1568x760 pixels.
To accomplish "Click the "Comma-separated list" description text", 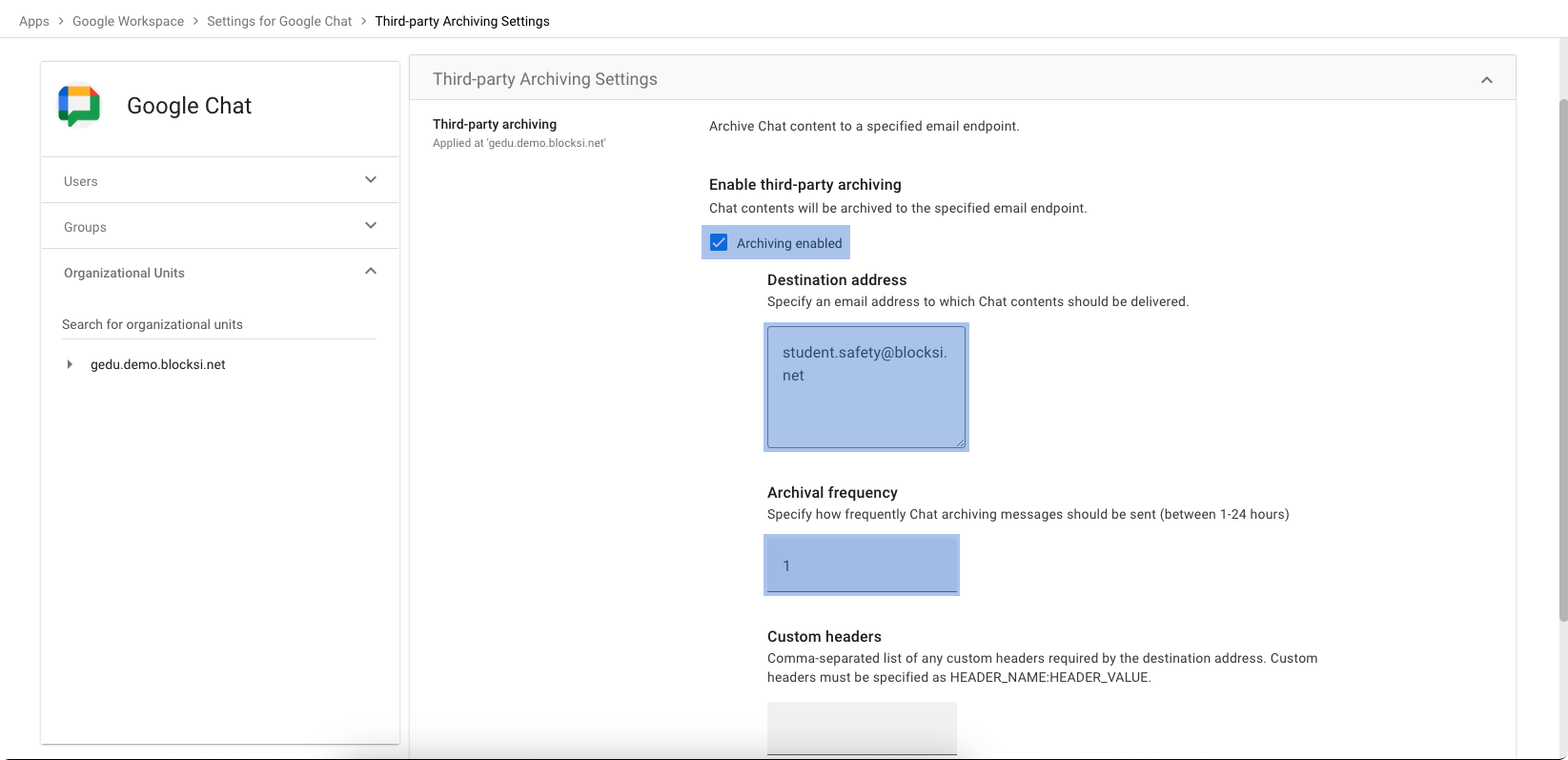I will click(1043, 668).
